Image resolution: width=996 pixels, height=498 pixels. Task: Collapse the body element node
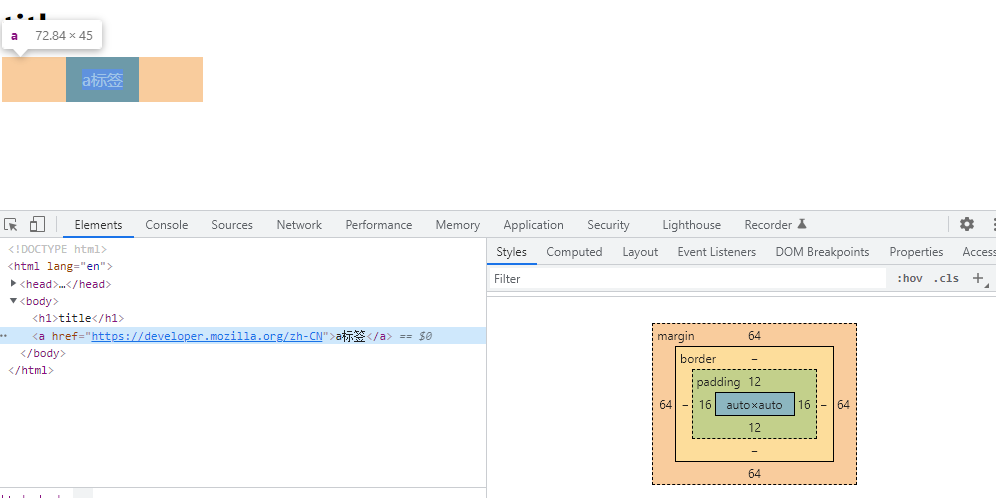pyautogui.click(x=13, y=300)
